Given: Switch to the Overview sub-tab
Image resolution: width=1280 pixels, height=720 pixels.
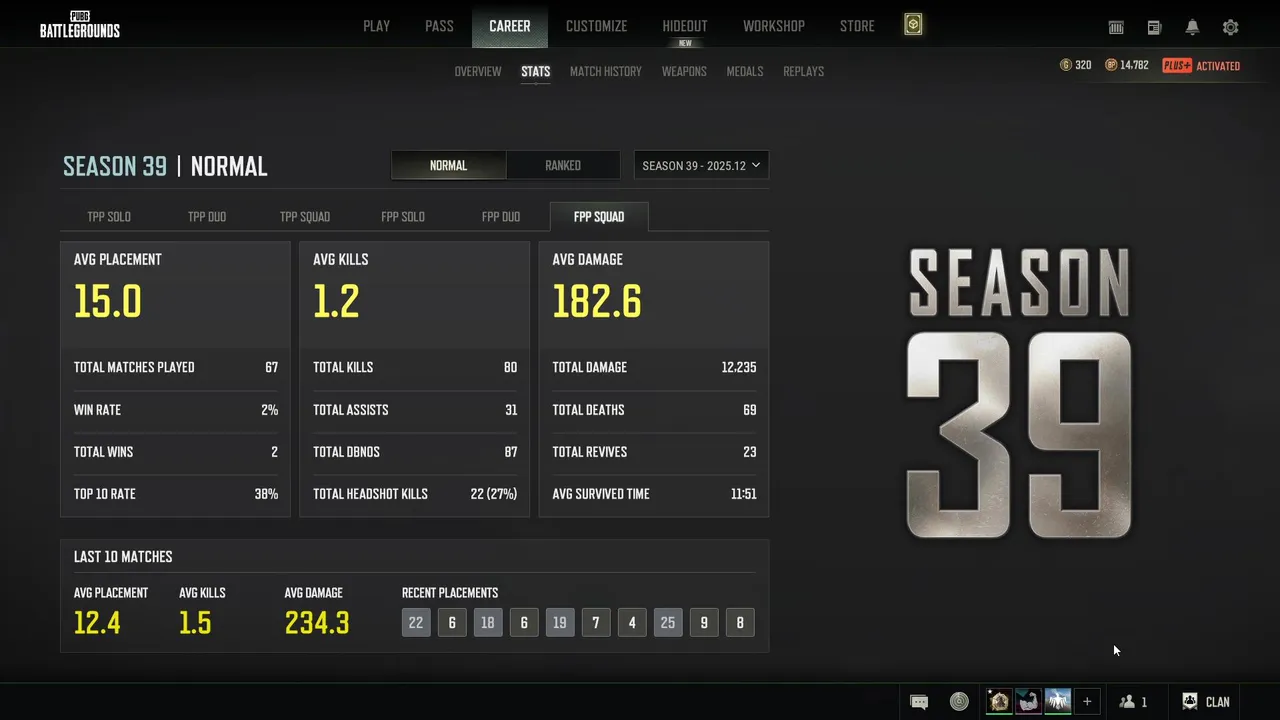Looking at the screenshot, I should [478, 72].
